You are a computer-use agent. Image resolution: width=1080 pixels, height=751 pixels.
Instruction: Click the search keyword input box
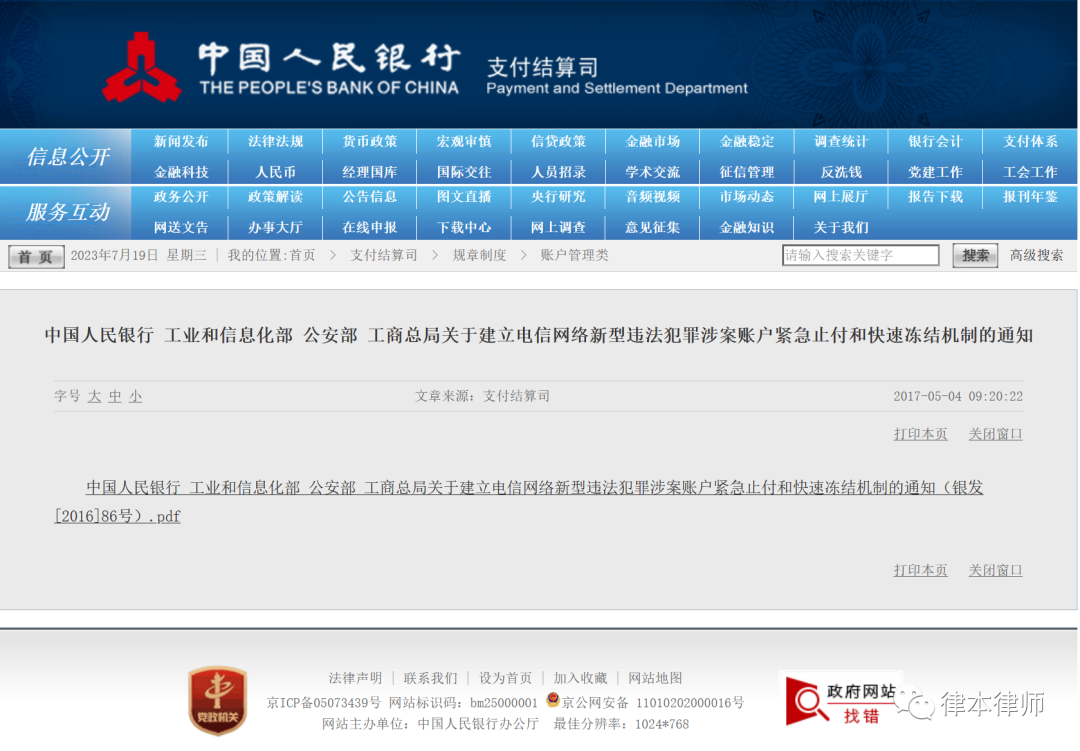click(x=860, y=255)
